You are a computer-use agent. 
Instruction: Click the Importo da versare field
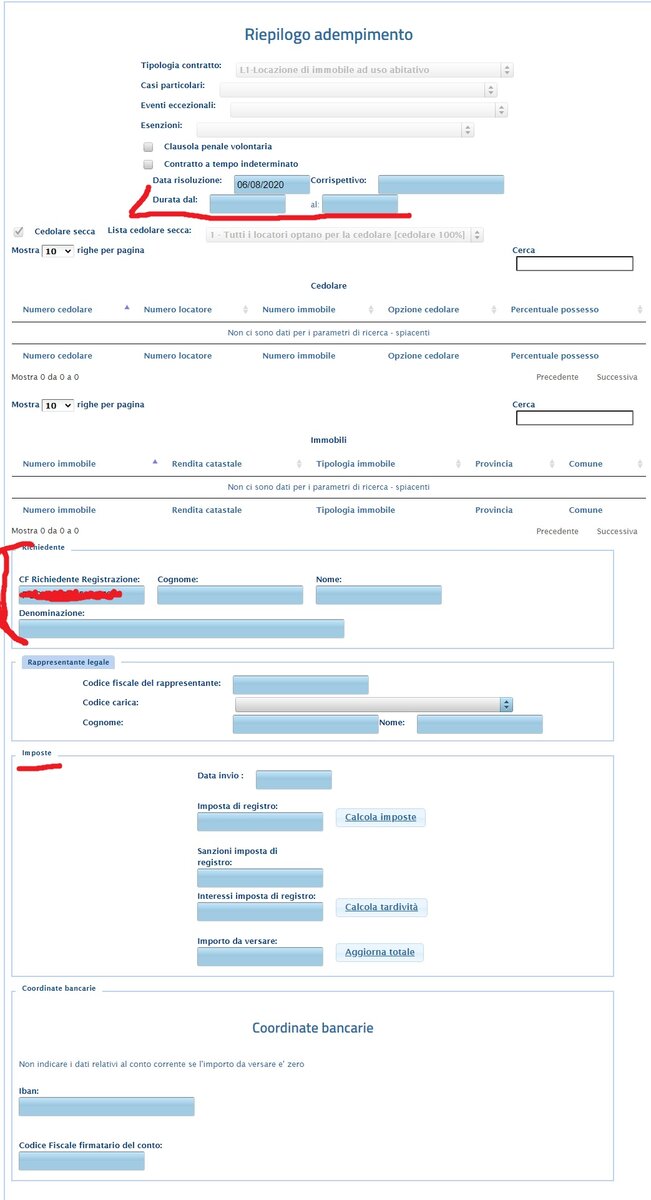click(x=260, y=957)
